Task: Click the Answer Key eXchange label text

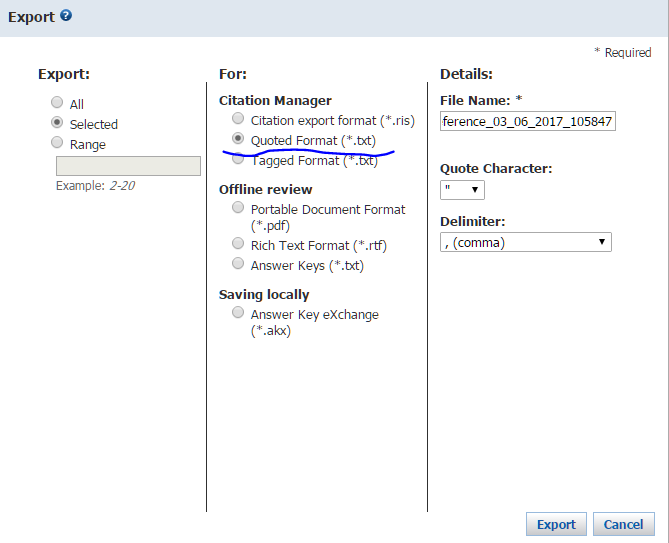Action: point(314,315)
